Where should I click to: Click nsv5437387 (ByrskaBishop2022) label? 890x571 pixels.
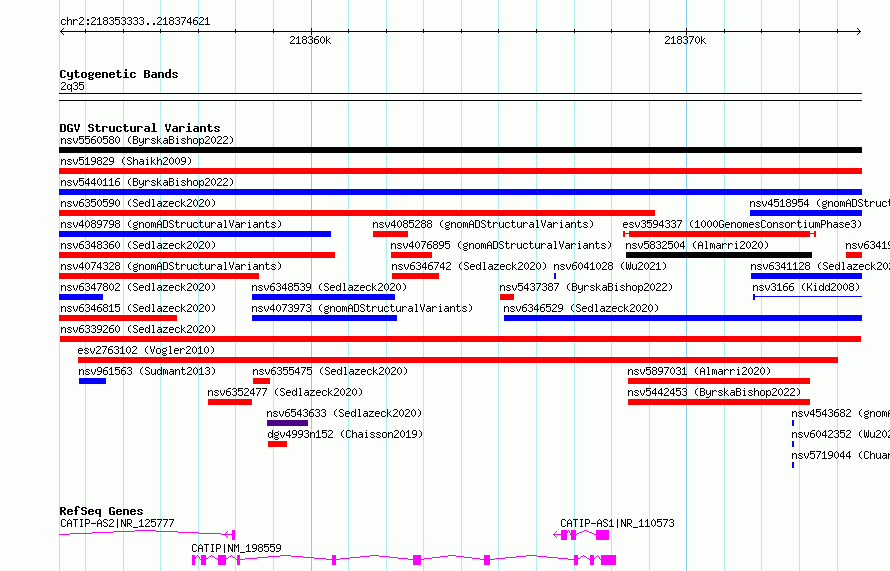(586, 287)
